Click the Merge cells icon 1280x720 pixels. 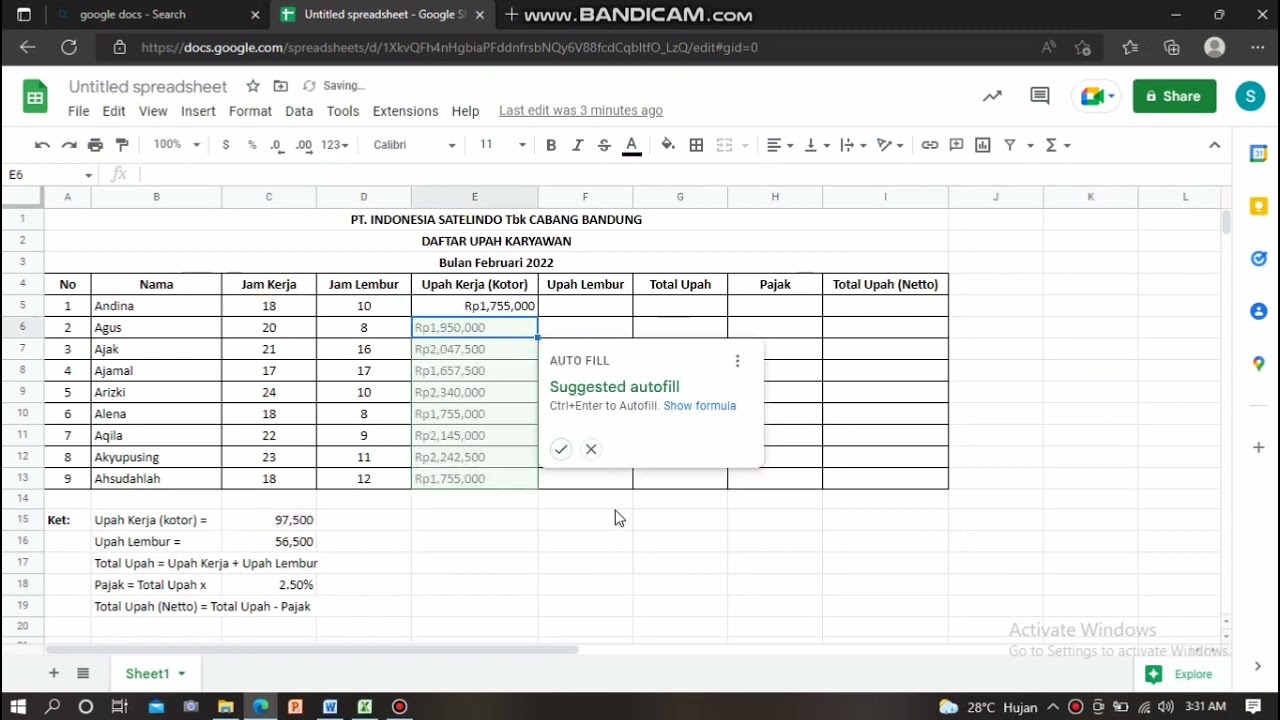click(725, 145)
